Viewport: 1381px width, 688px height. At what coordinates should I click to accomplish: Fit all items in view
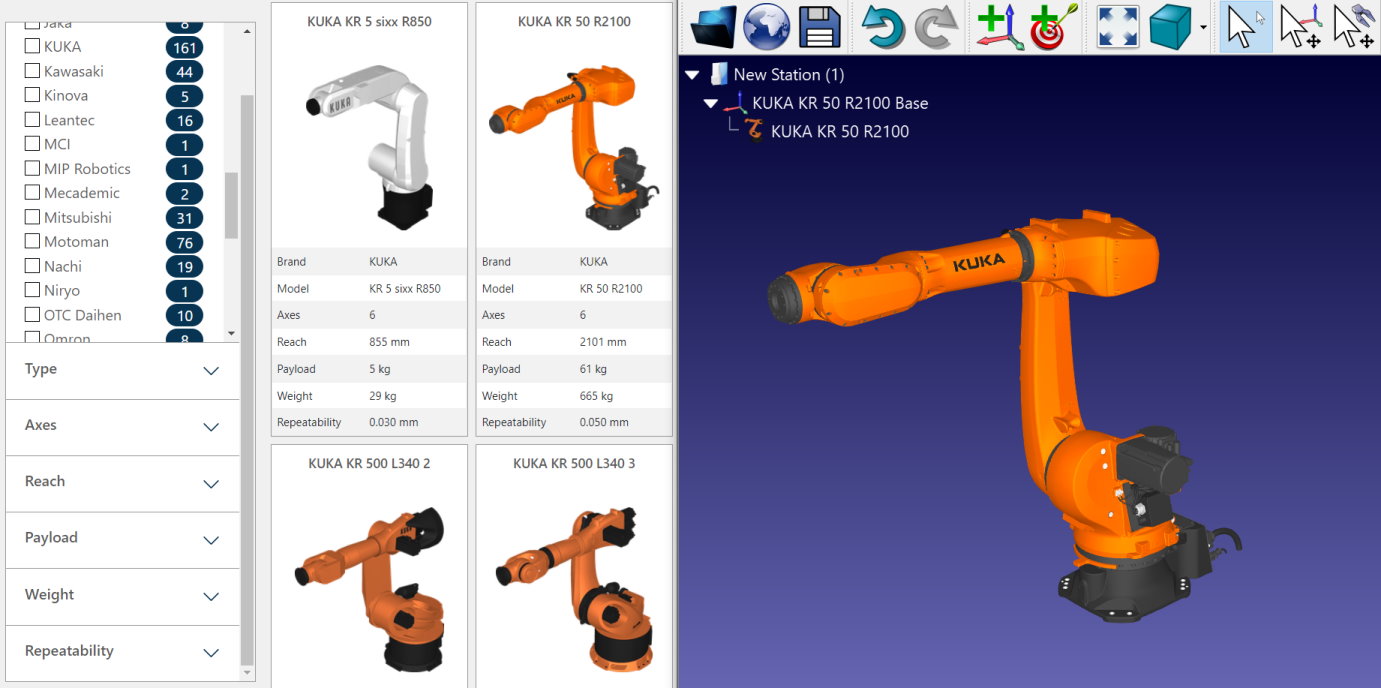(x=1118, y=27)
